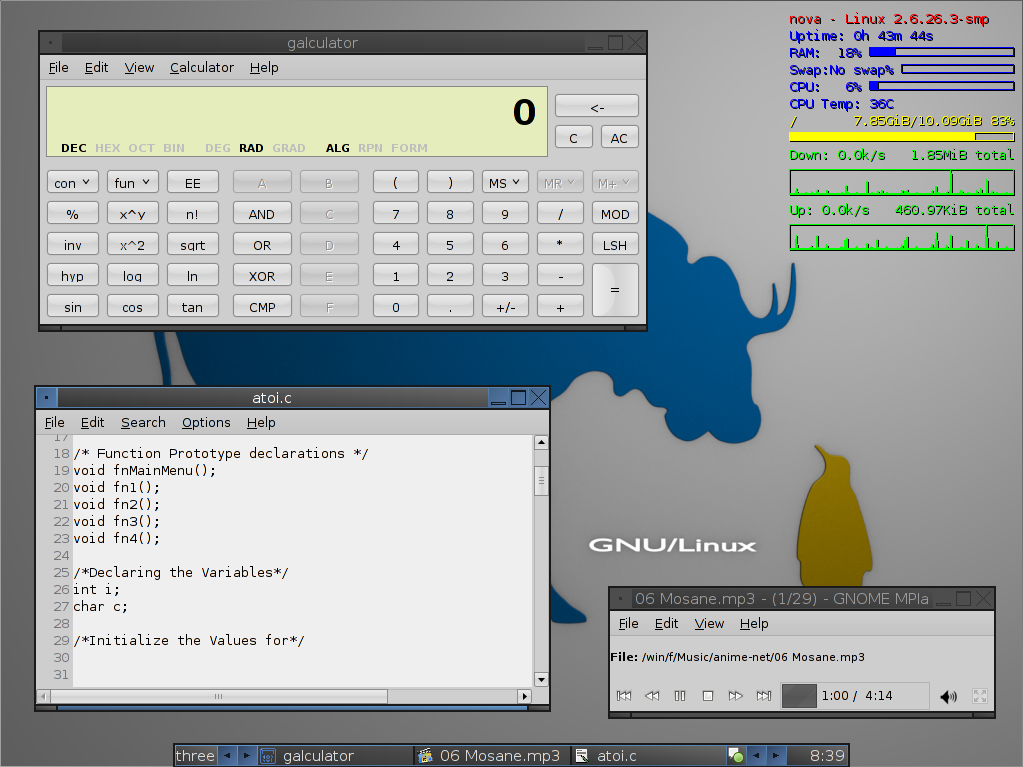Click the green system tray icon
The height and width of the screenshot is (767, 1023).
tap(736, 756)
